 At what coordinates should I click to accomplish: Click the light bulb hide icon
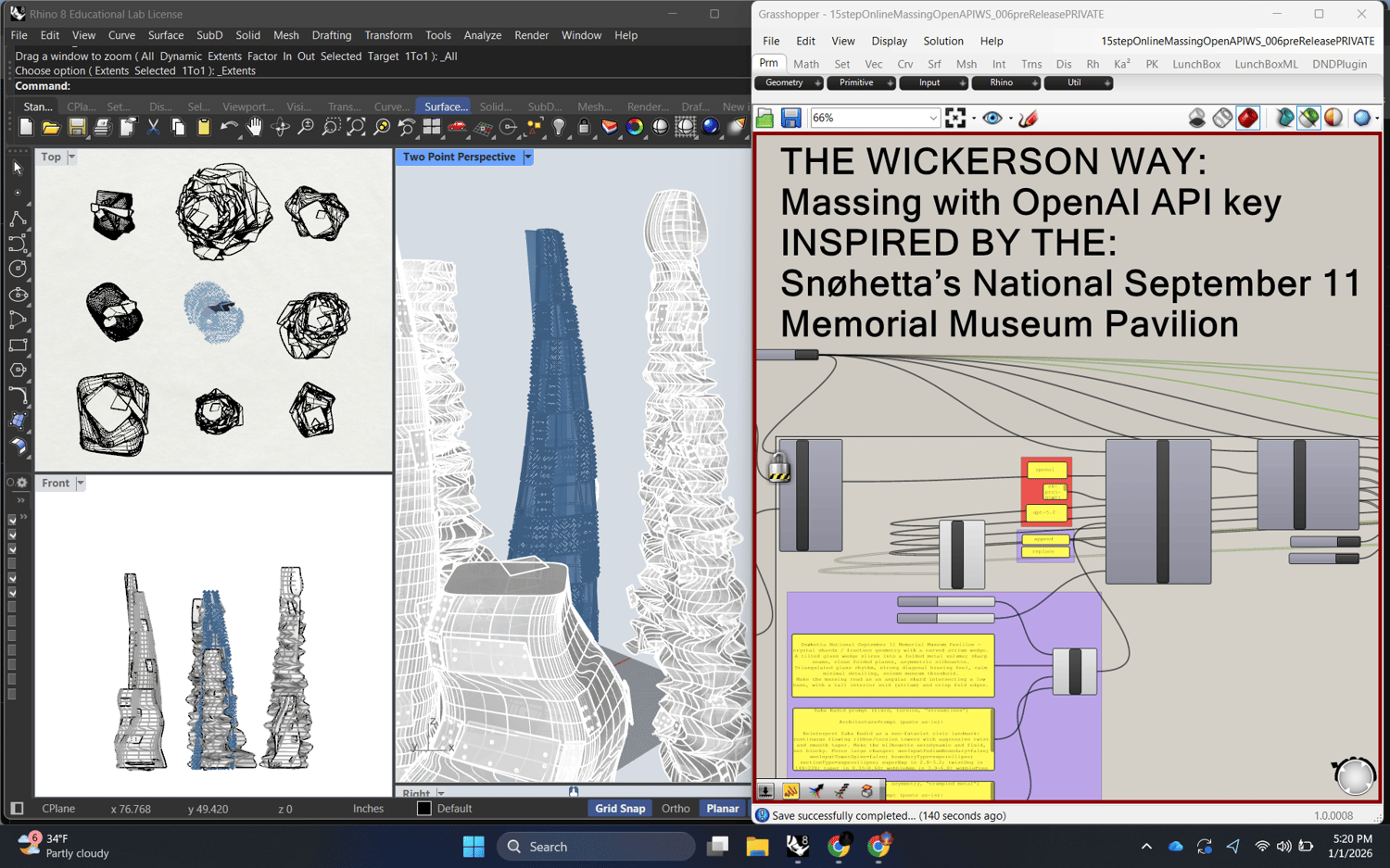559,128
